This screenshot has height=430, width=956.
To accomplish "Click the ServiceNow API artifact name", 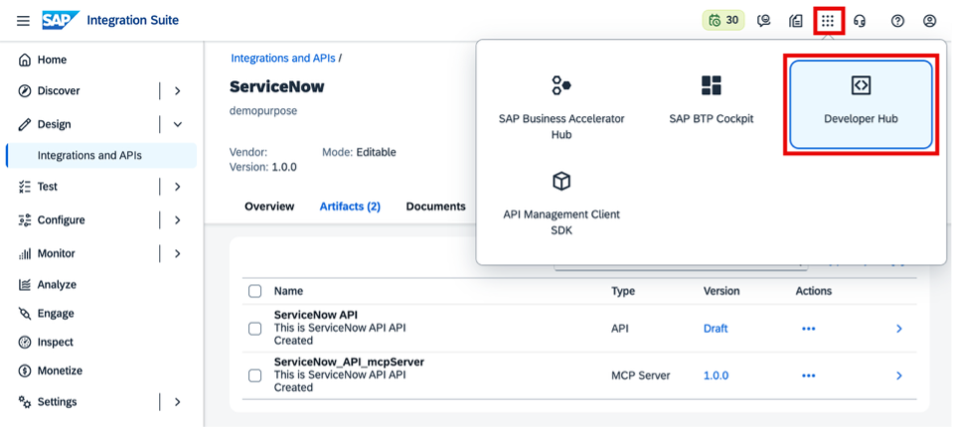I will pos(316,315).
